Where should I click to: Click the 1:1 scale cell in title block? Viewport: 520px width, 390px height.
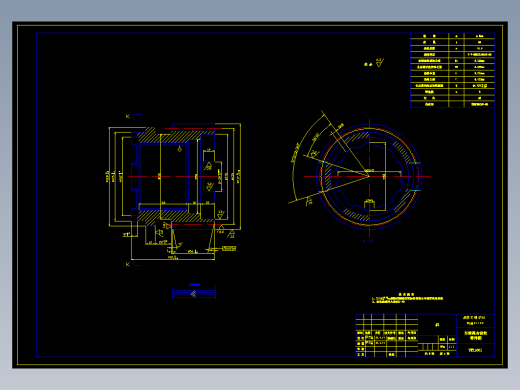451,347
